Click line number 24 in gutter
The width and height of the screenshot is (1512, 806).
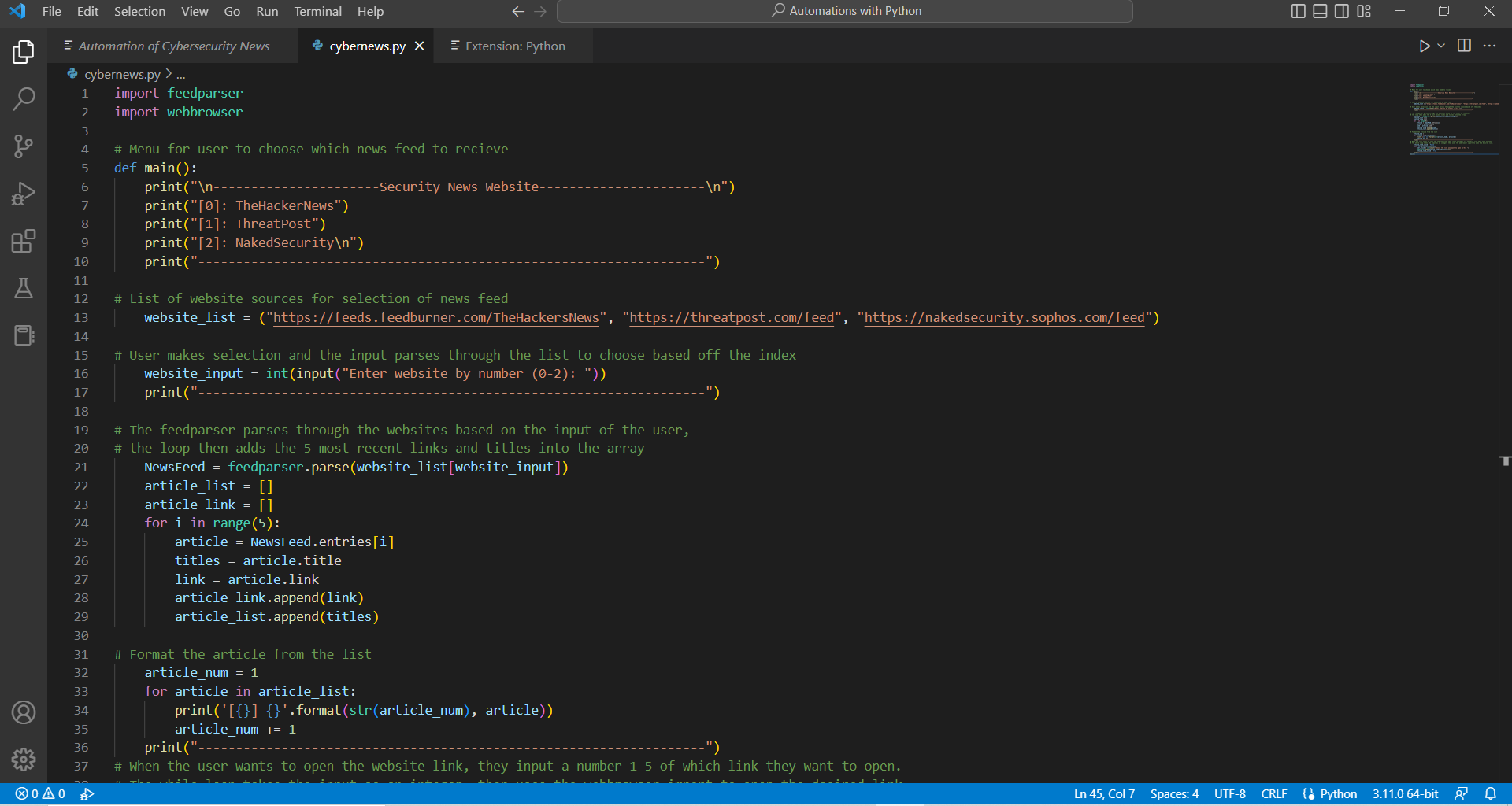coord(81,523)
